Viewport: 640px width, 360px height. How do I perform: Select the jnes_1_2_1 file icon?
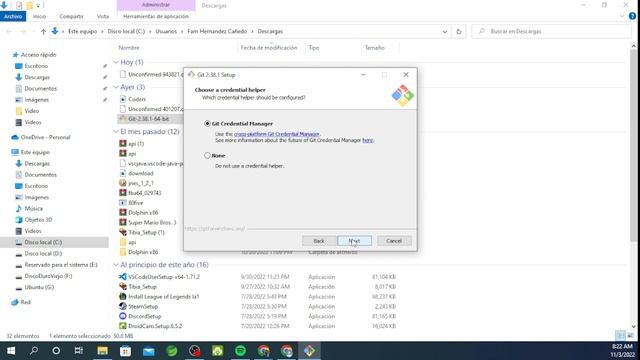coord(122,183)
